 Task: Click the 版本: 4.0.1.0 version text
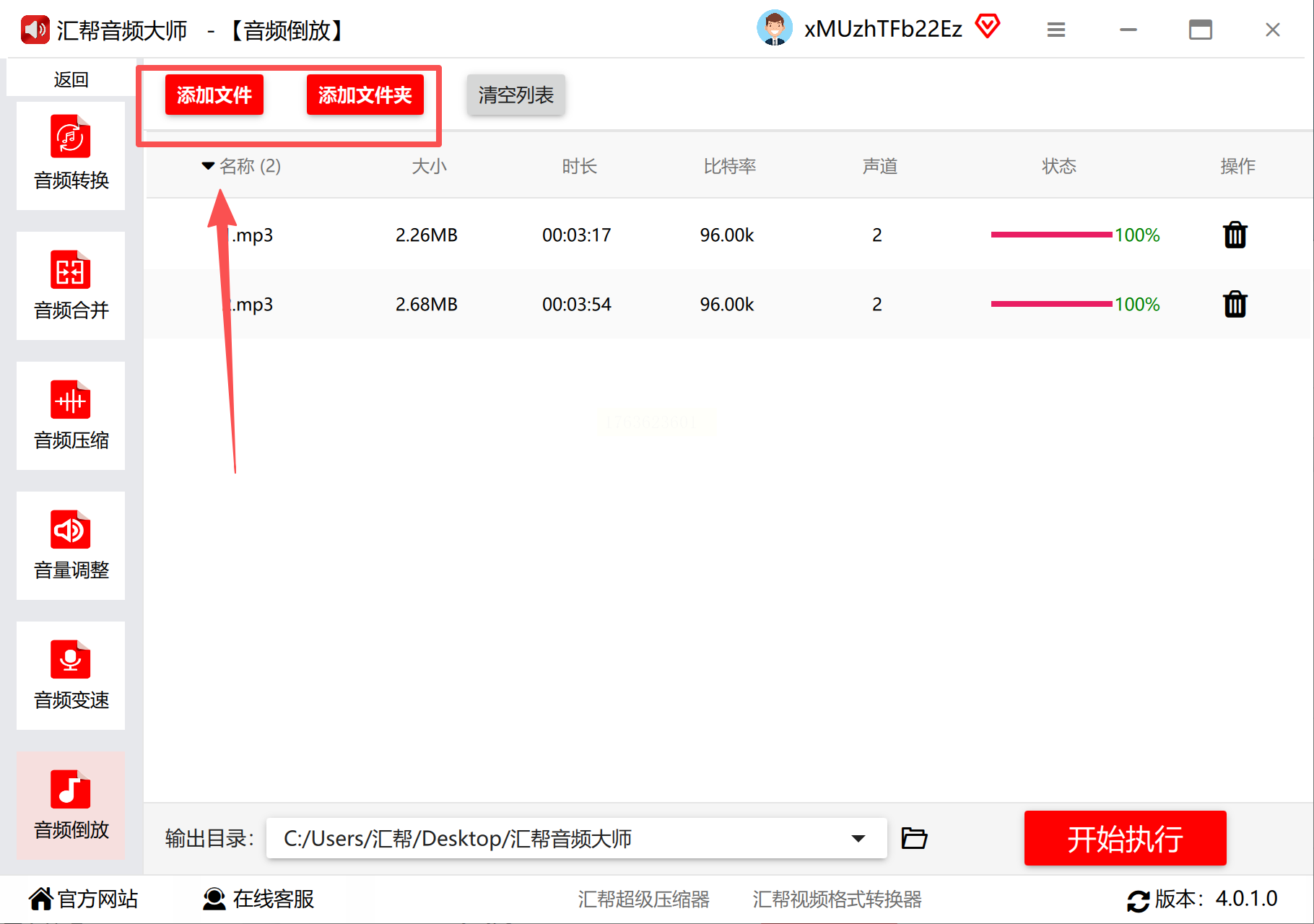[1217, 899]
